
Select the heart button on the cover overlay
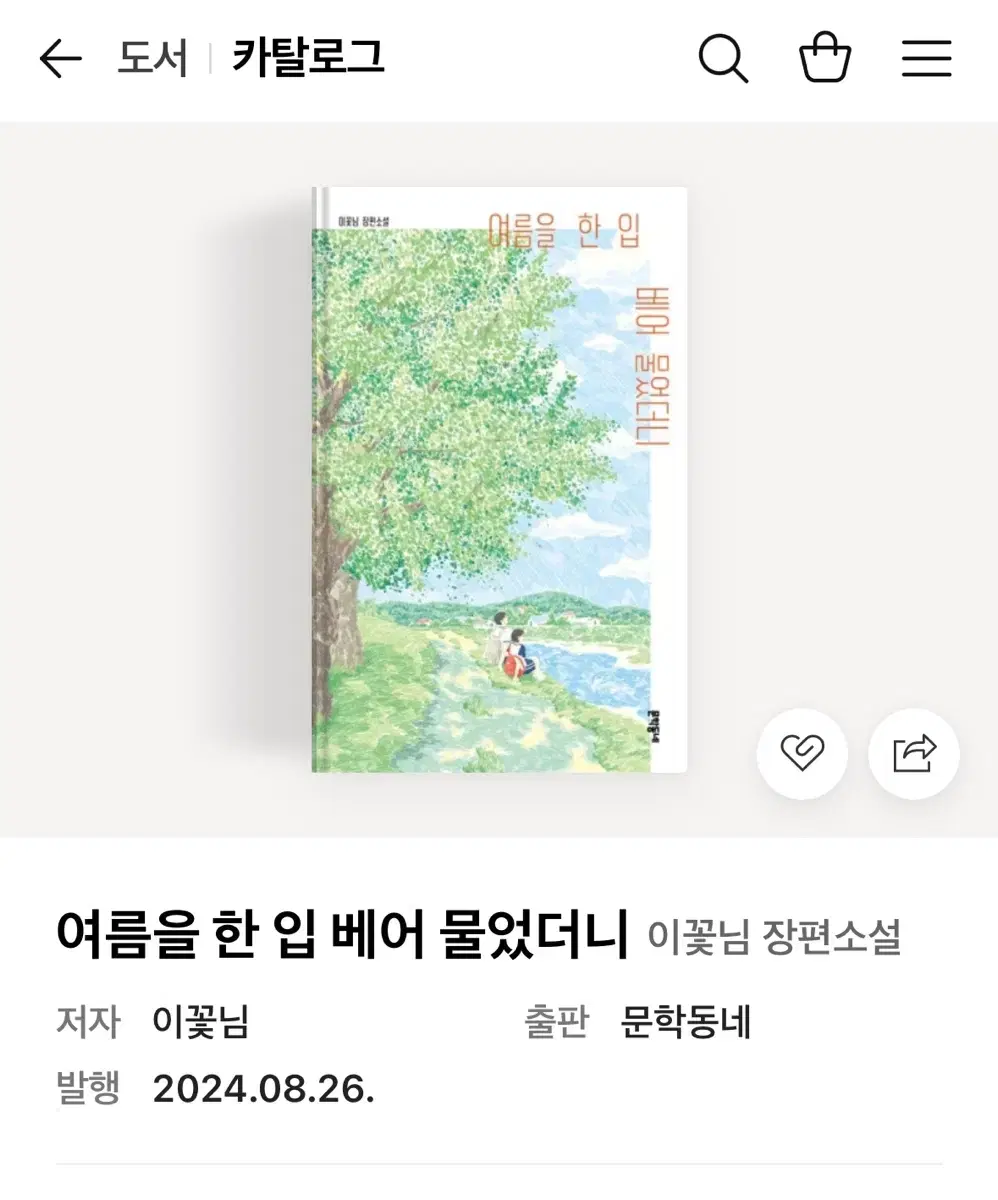(803, 755)
